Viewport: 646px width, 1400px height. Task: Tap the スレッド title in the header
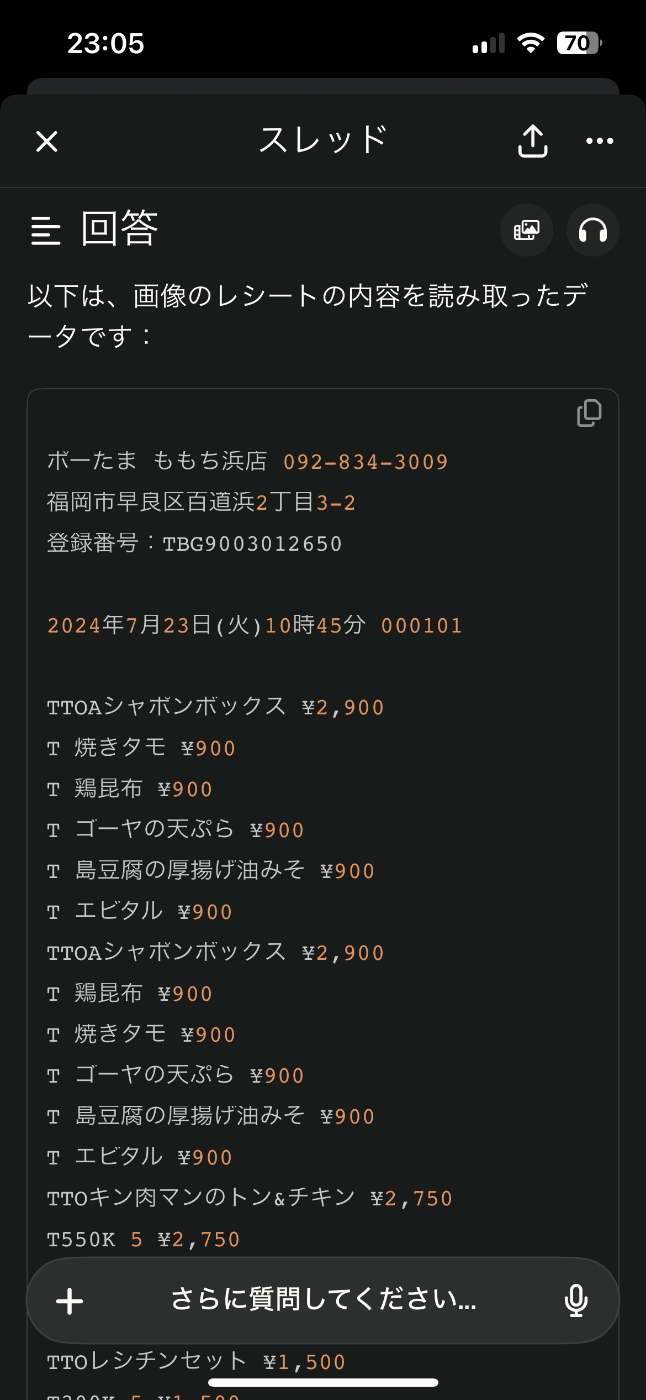coord(322,140)
